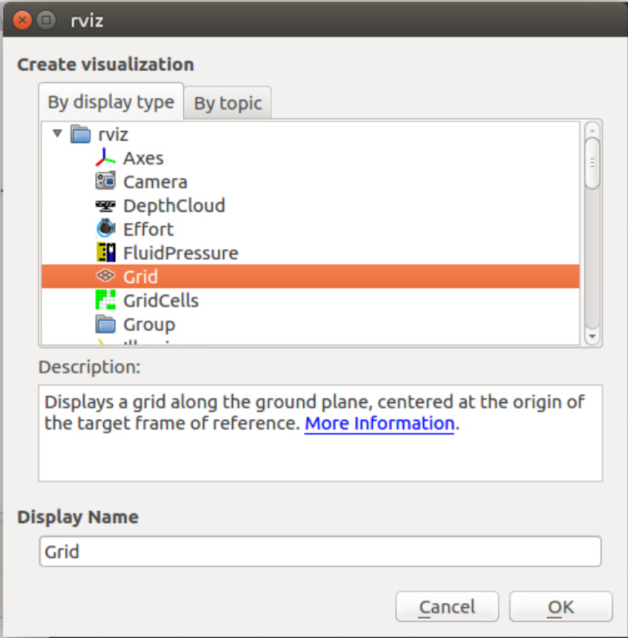Image resolution: width=628 pixels, height=638 pixels.
Task: Close the rviz dialog window
Action: [x=22, y=20]
